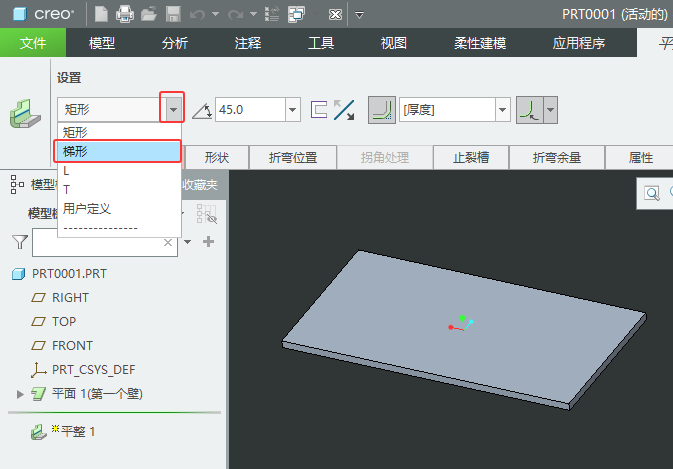
Task: Clear the search field with X
Action: (x=168, y=242)
